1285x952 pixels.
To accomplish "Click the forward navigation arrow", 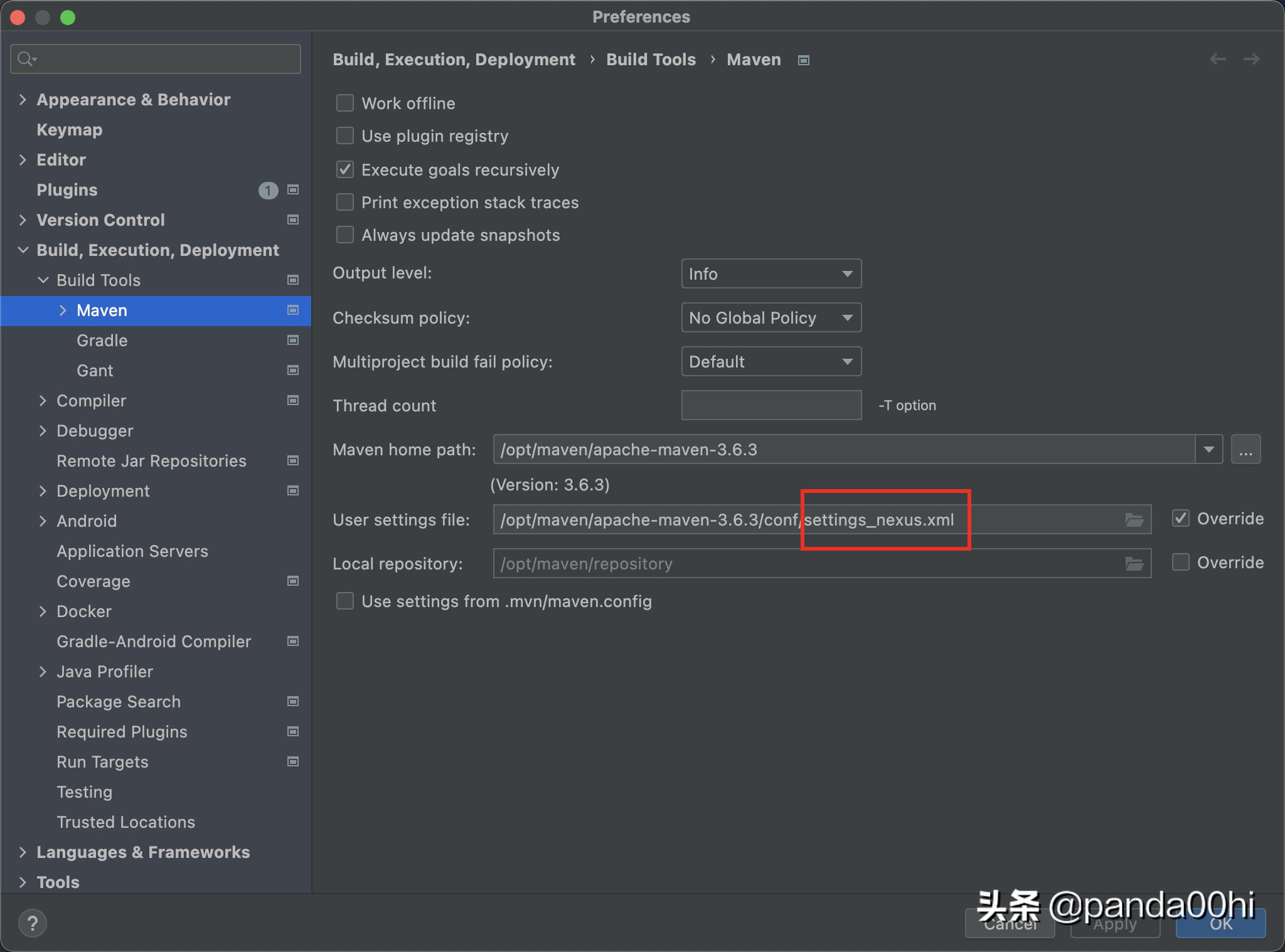I will pyautogui.click(x=1251, y=59).
